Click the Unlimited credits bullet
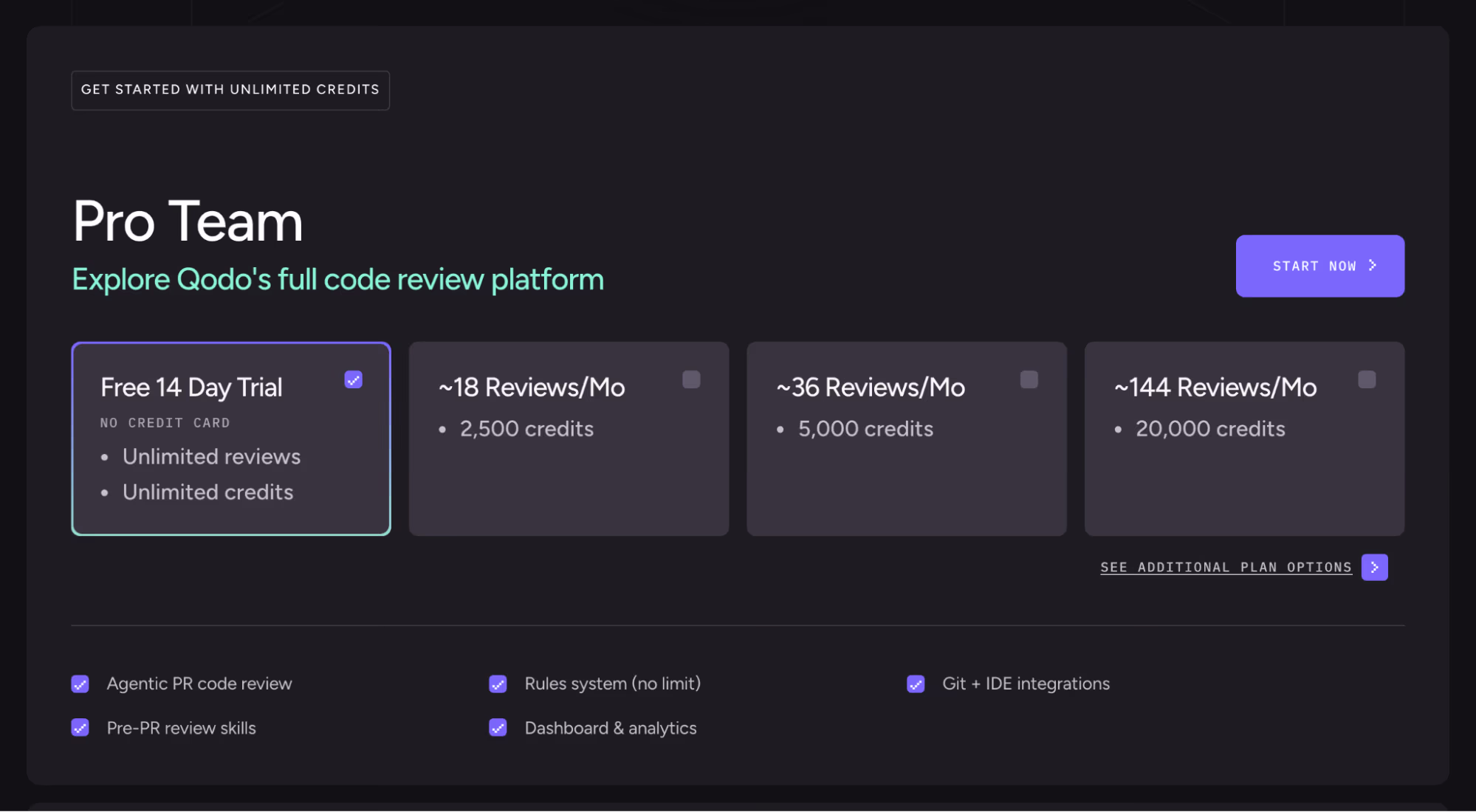This screenshot has width=1476, height=812. [x=207, y=492]
